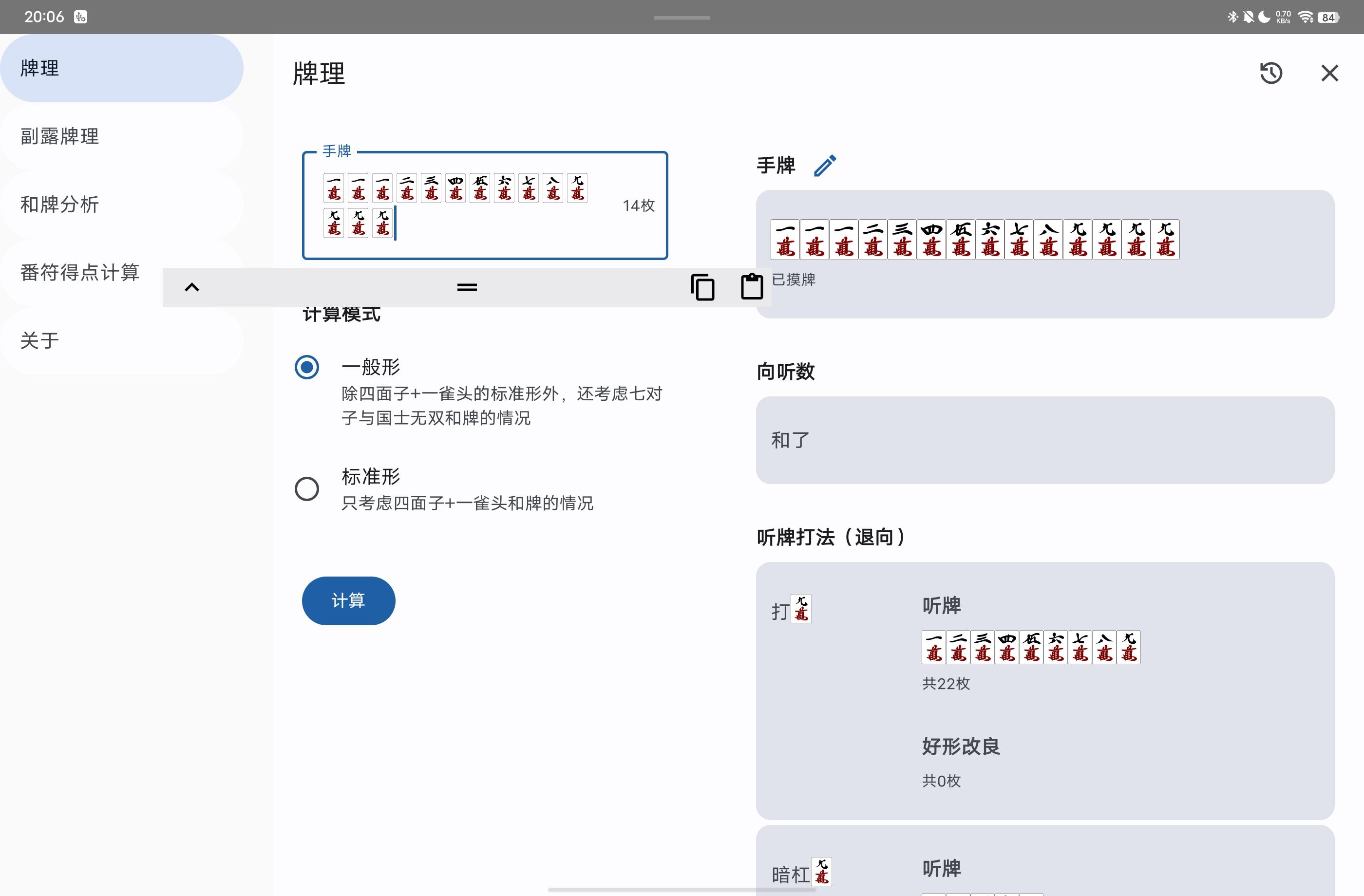Click the 二万 tile in result hand
The height and width of the screenshot is (896, 1364).
[873, 240]
